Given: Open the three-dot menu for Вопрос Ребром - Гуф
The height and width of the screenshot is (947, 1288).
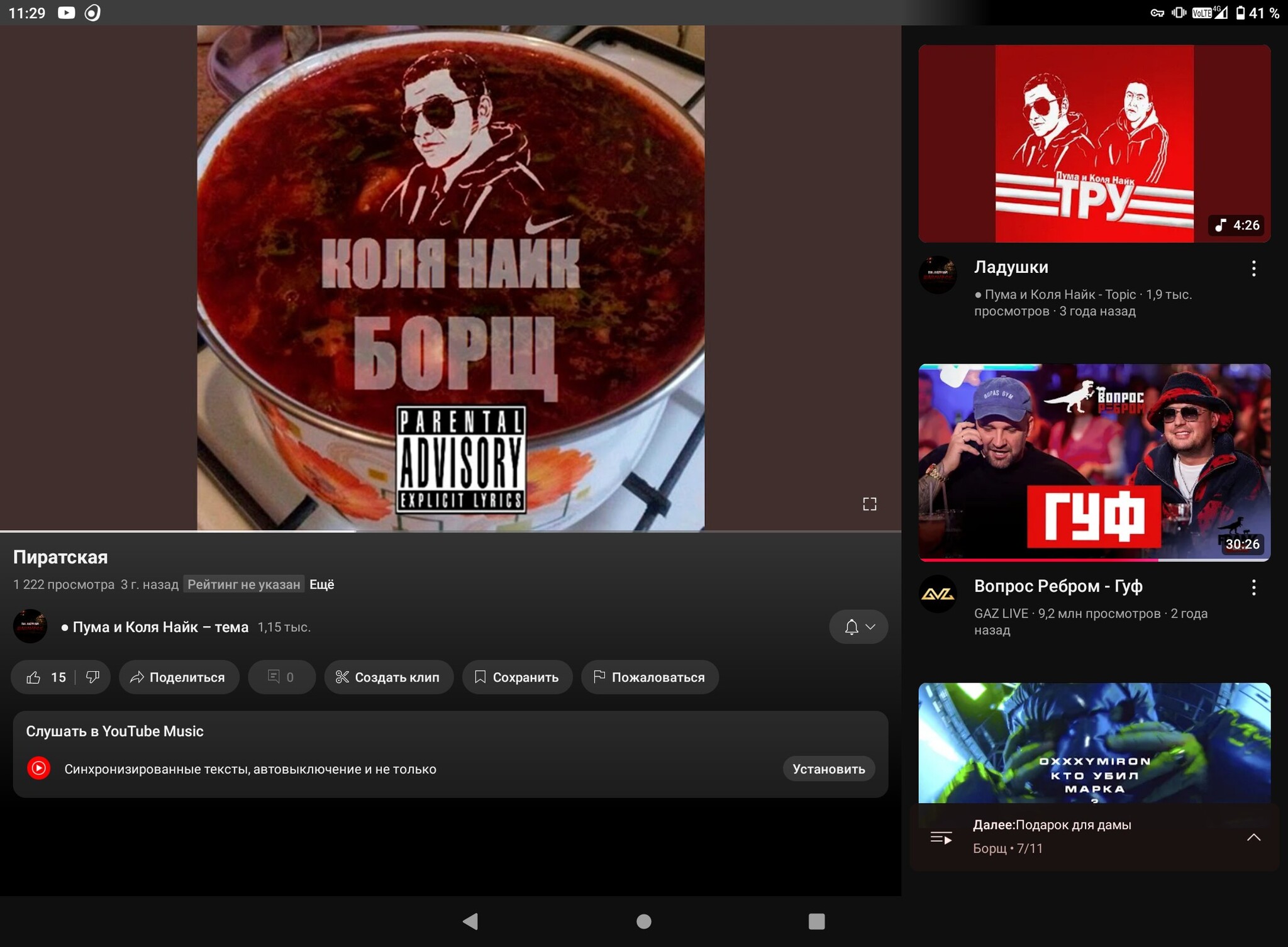Looking at the screenshot, I should pyautogui.click(x=1253, y=587).
